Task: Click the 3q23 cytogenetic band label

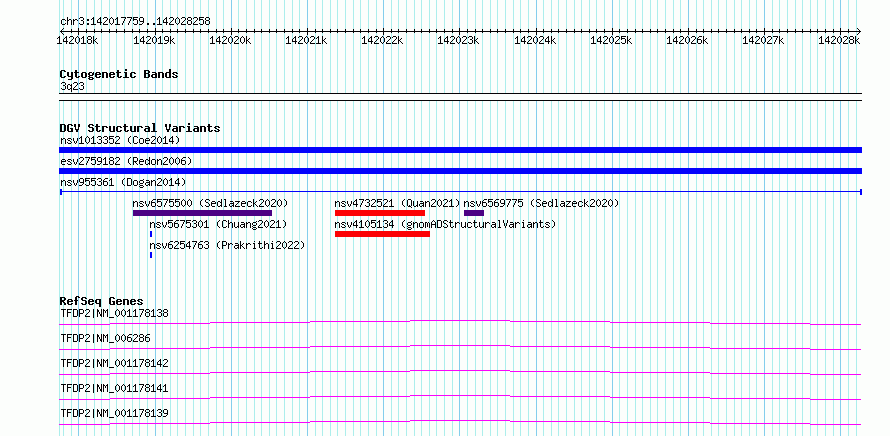Action: click(73, 86)
